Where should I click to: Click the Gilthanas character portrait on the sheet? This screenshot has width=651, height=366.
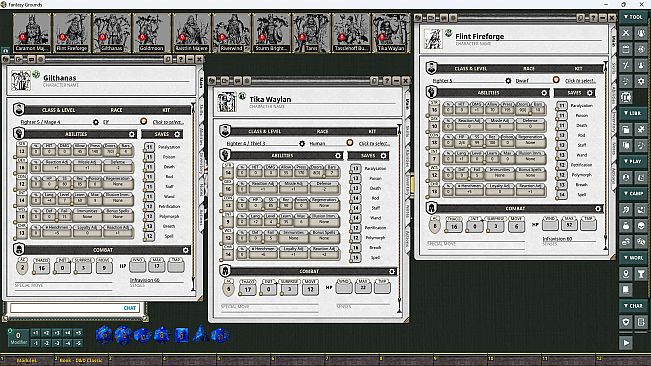21,80
